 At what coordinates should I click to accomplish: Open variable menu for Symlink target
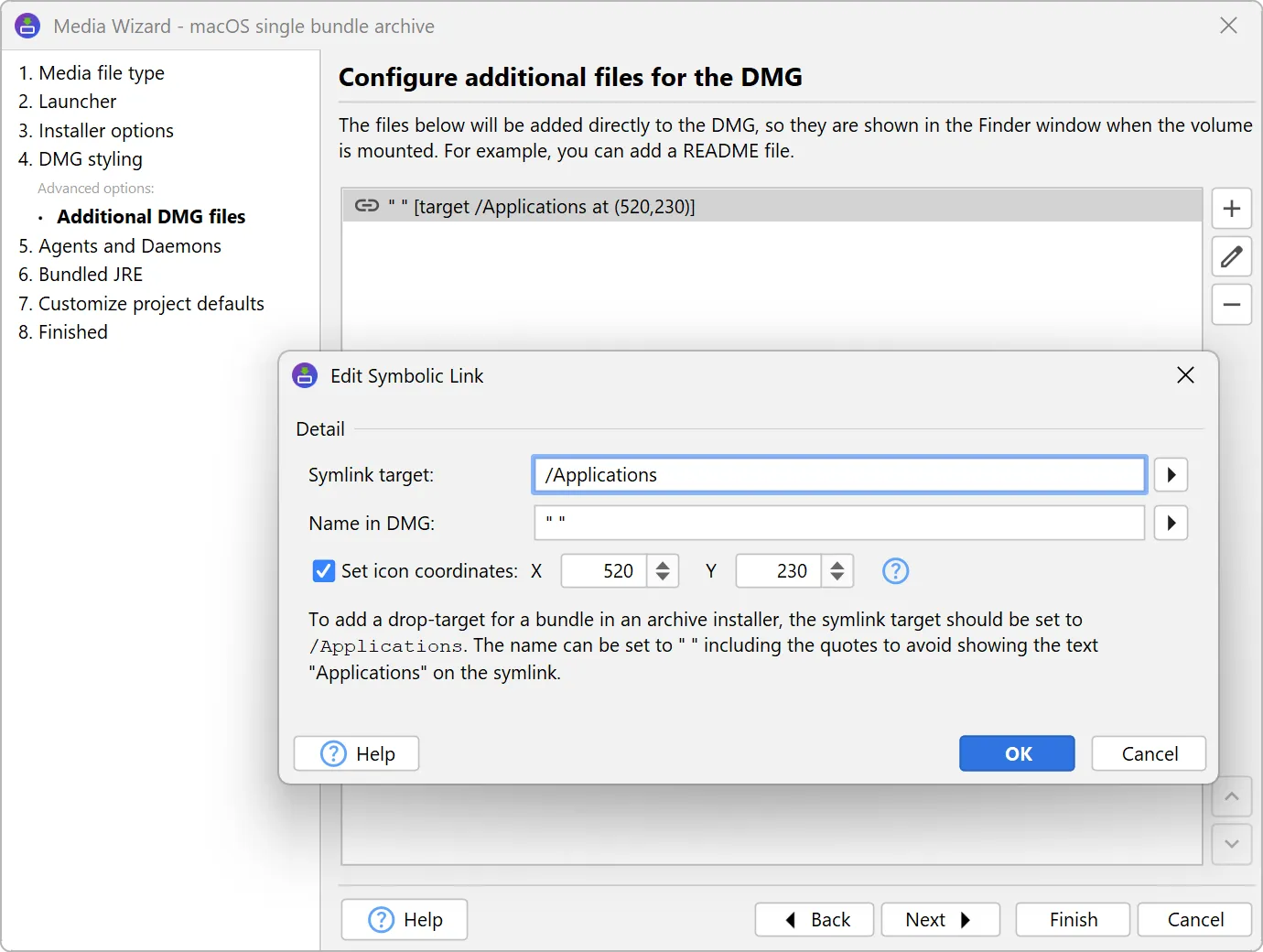[1171, 475]
